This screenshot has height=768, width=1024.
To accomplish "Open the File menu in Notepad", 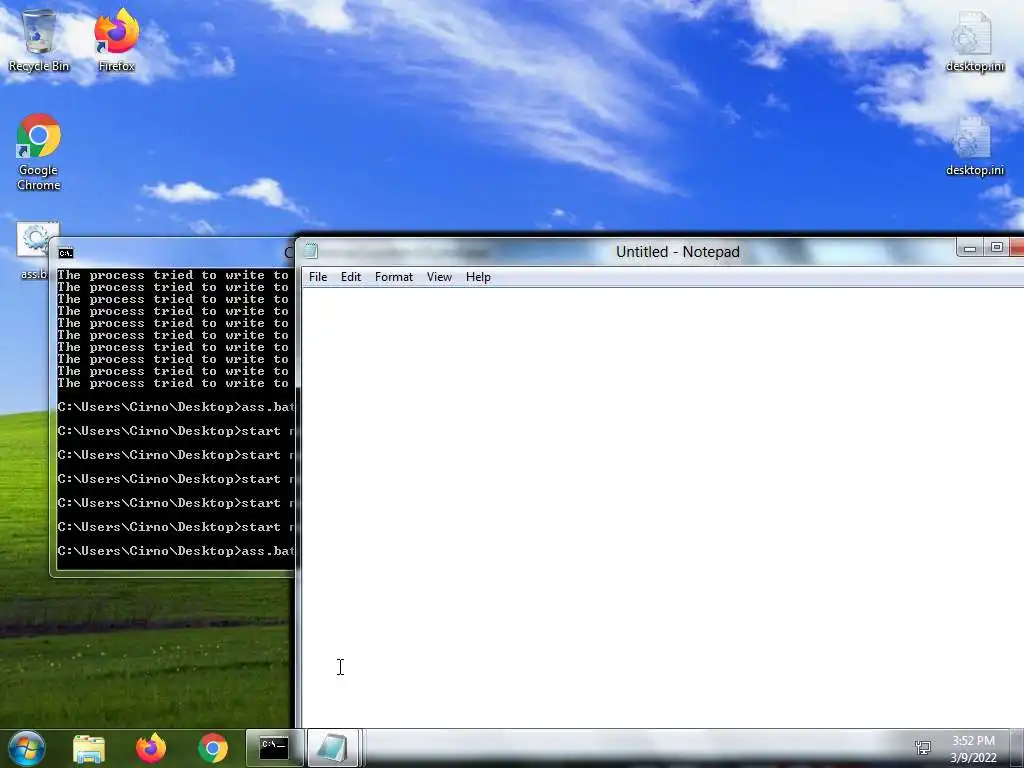I will (x=318, y=277).
